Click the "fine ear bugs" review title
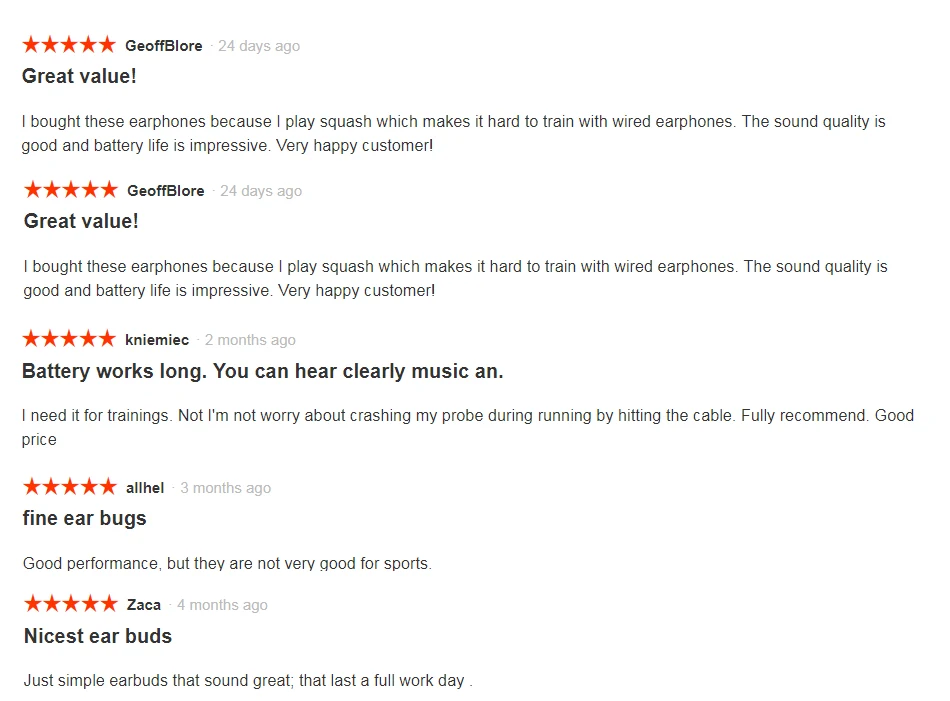The height and width of the screenshot is (701, 950). (x=85, y=518)
